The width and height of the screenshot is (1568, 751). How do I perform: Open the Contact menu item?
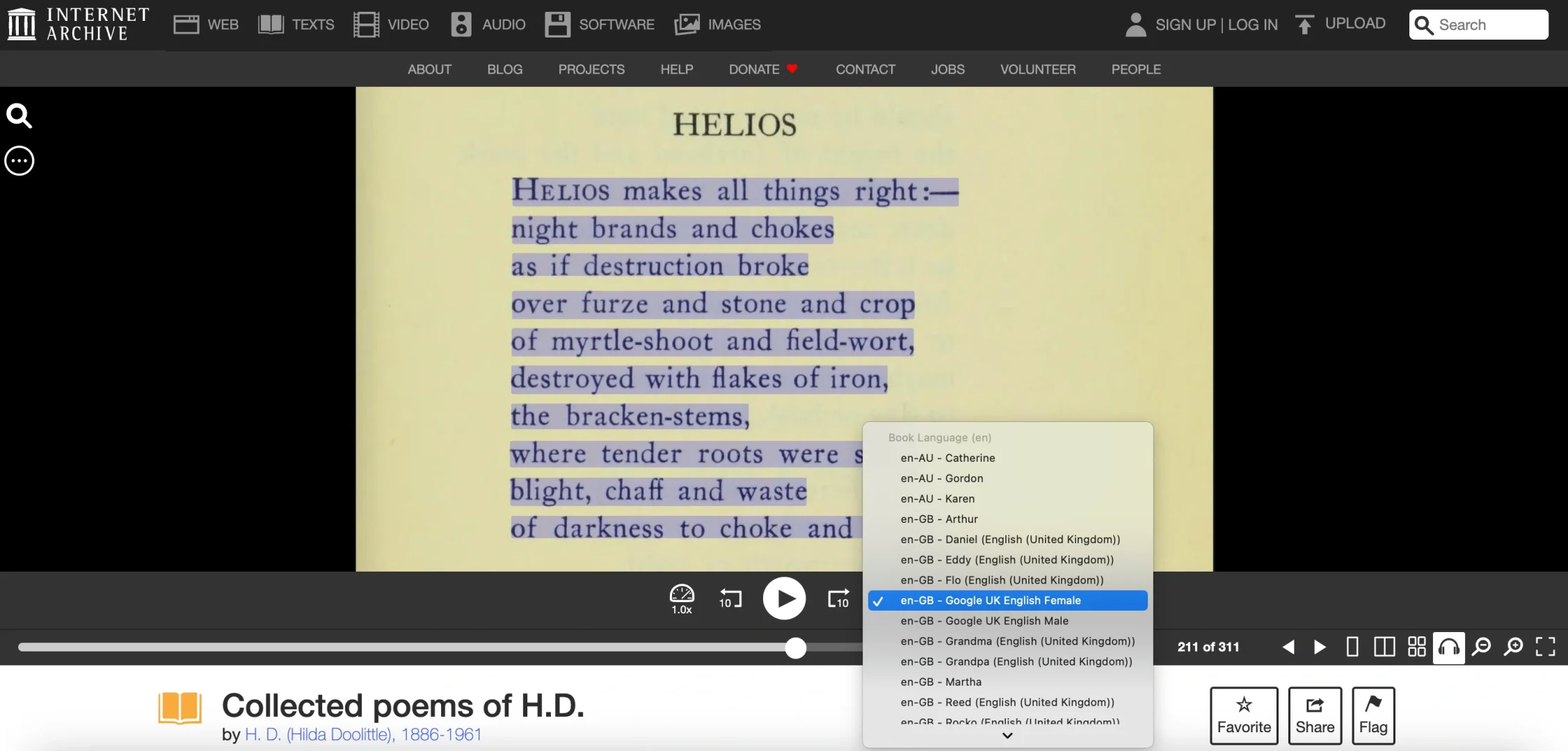point(865,70)
